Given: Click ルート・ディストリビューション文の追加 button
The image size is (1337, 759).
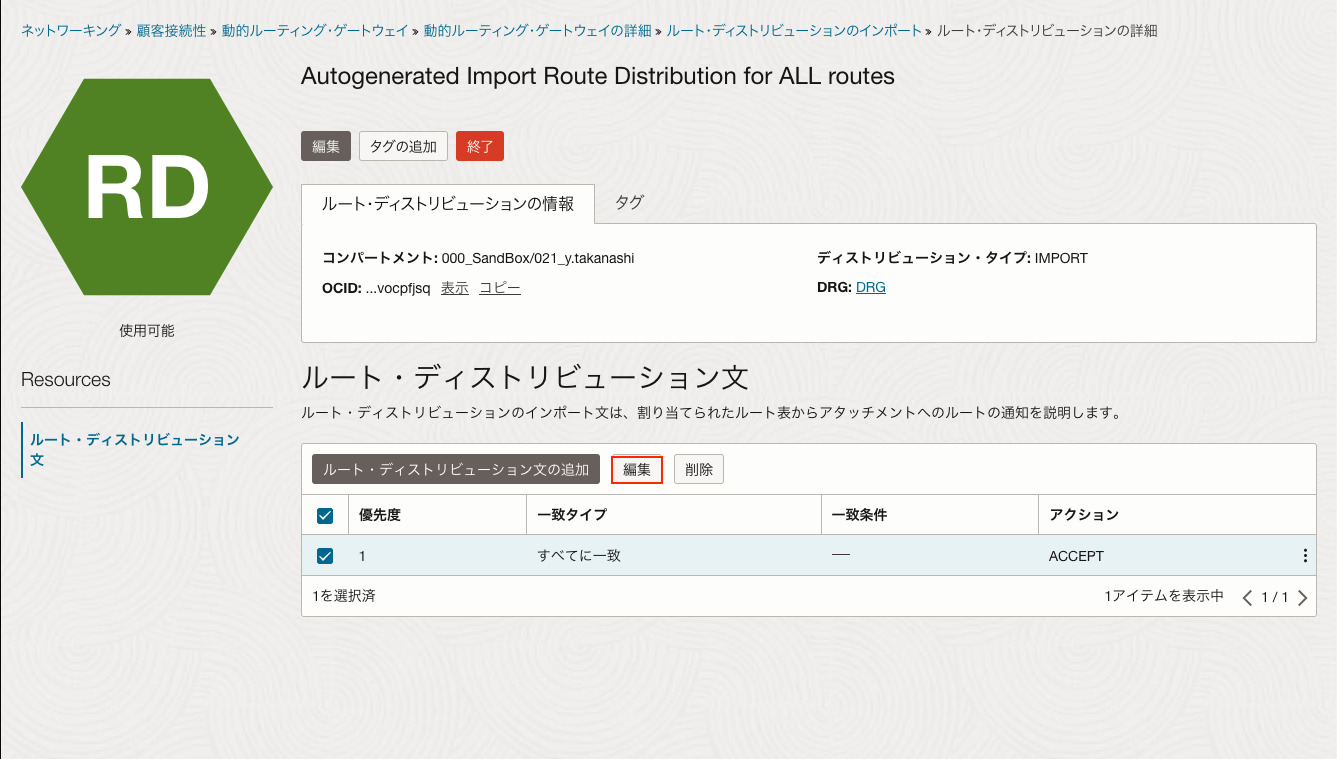Looking at the screenshot, I should (455, 469).
